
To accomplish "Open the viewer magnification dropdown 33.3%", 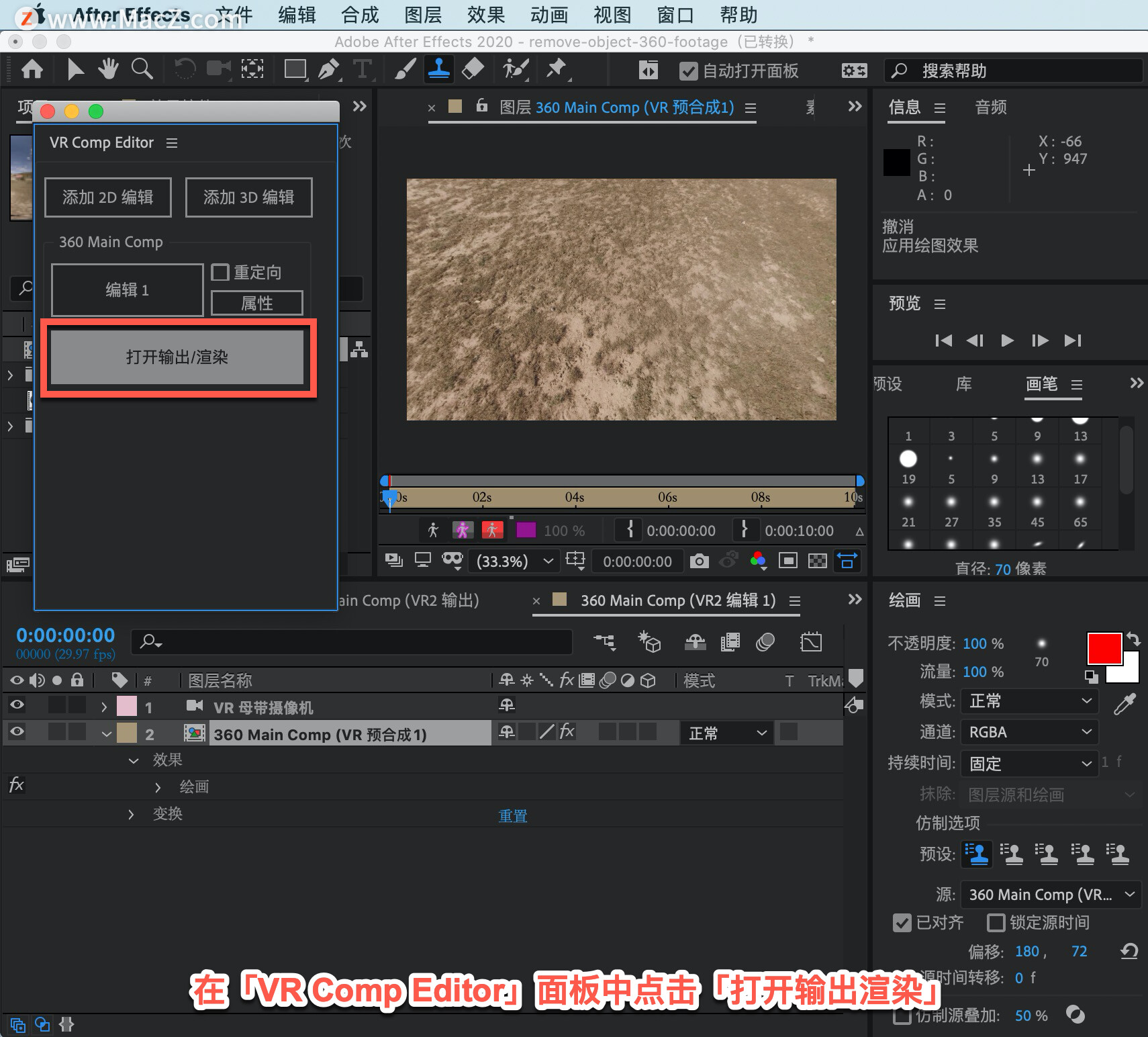I will pyautogui.click(x=516, y=561).
